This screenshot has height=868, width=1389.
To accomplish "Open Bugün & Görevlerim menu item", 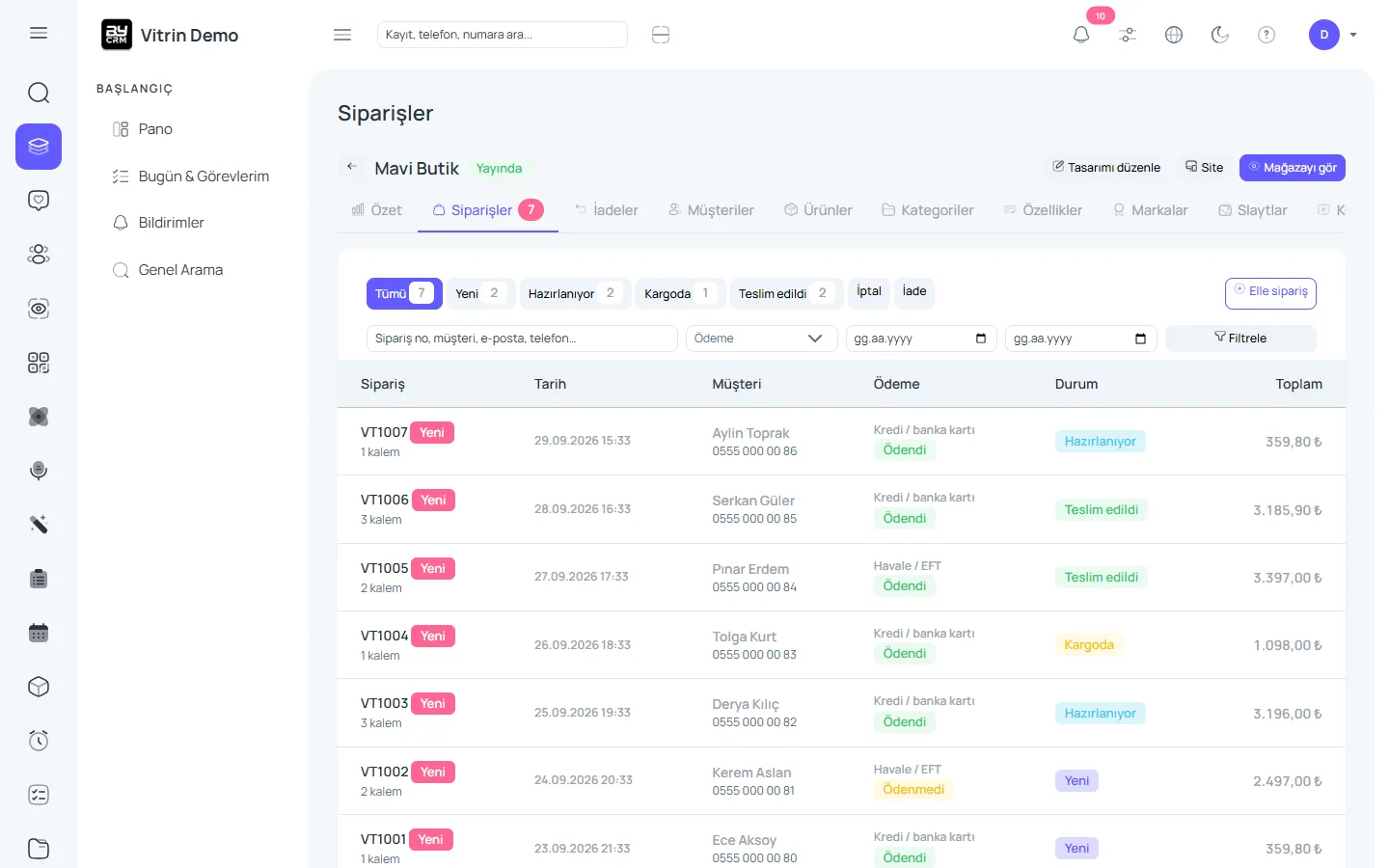I will click(x=191, y=176).
